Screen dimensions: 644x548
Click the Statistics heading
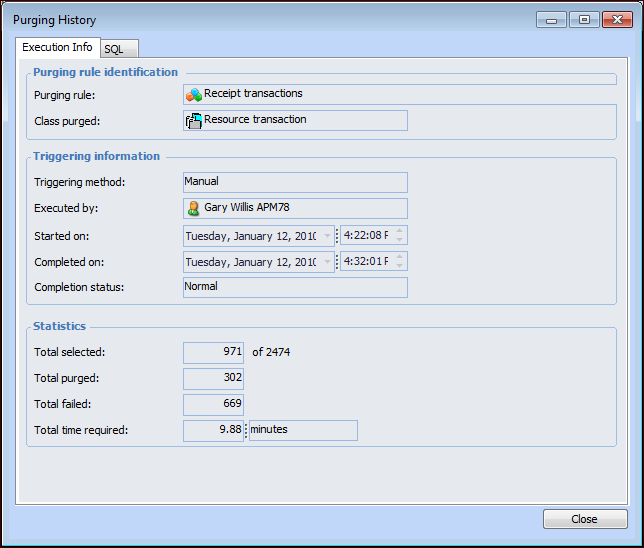pyautogui.click(x=60, y=326)
